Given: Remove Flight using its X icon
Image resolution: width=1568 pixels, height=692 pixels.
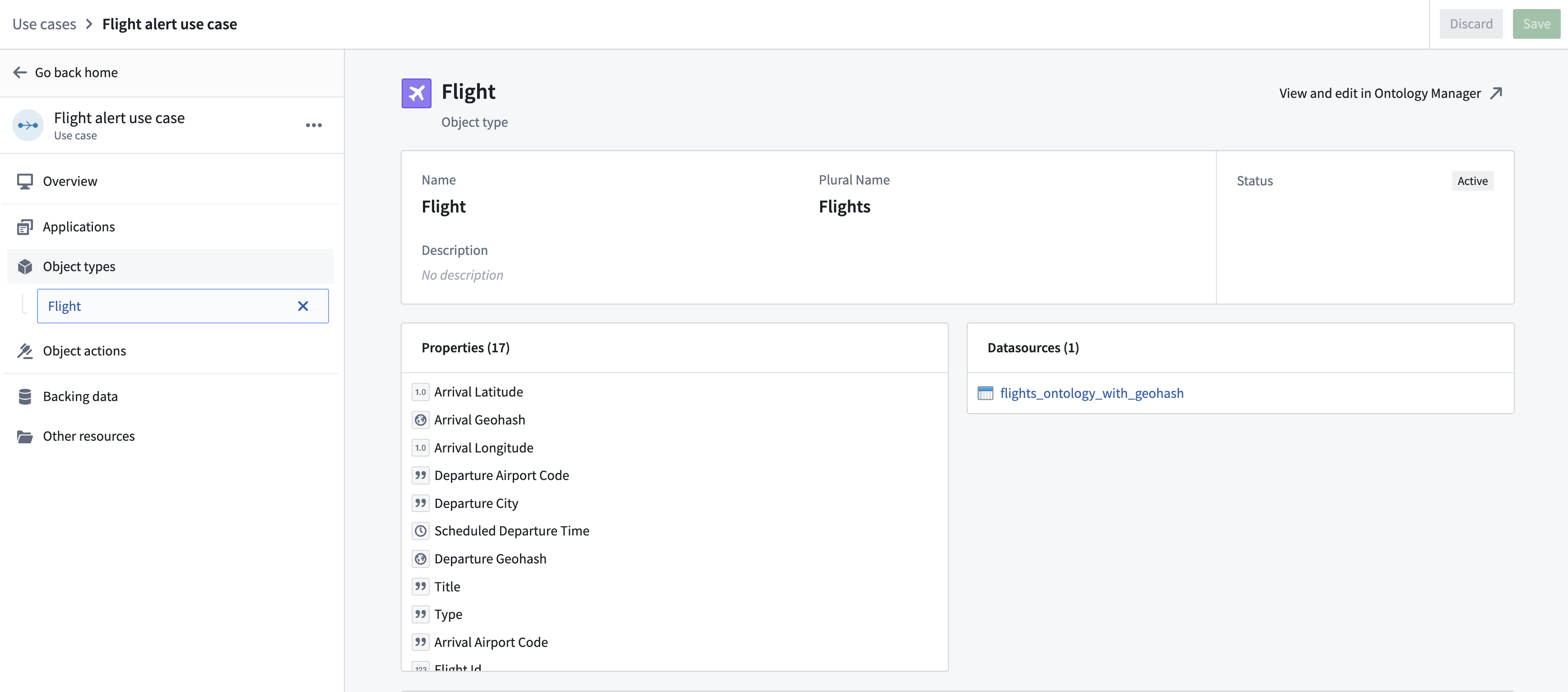Looking at the screenshot, I should (x=303, y=306).
